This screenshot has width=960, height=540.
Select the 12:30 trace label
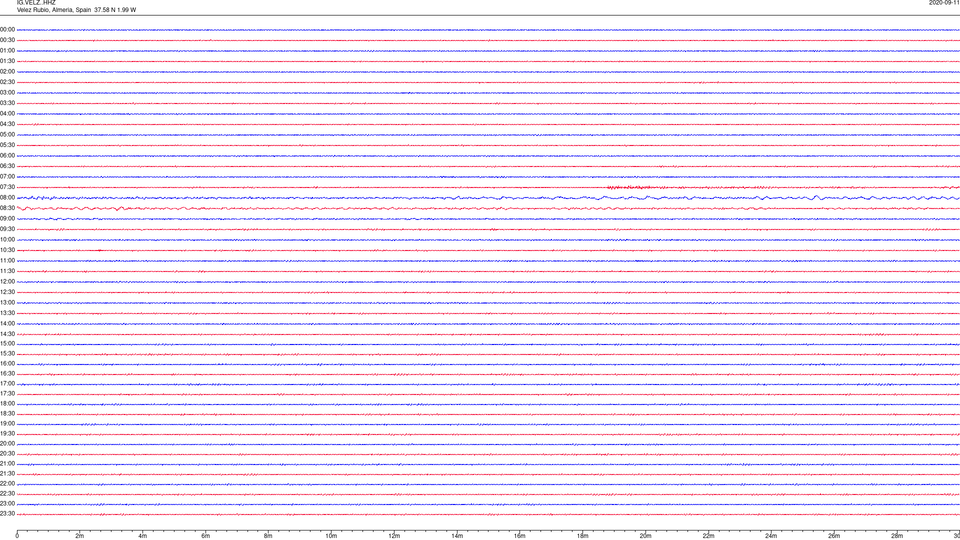point(7,292)
